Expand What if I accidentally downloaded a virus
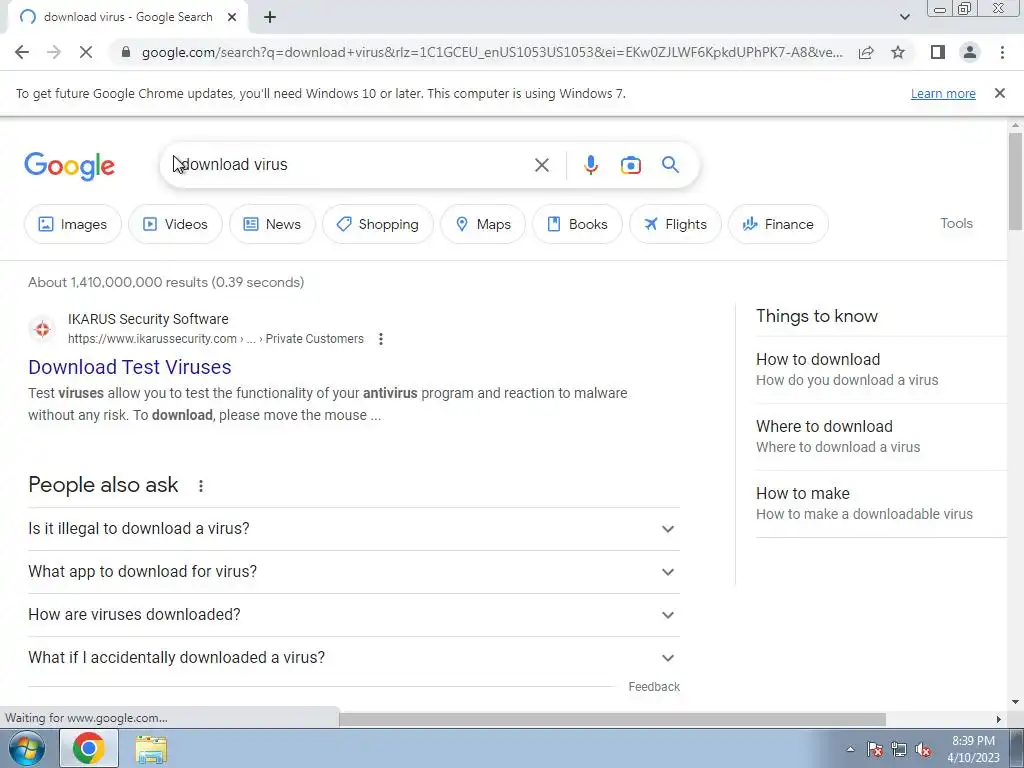1024x768 pixels. coord(353,658)
